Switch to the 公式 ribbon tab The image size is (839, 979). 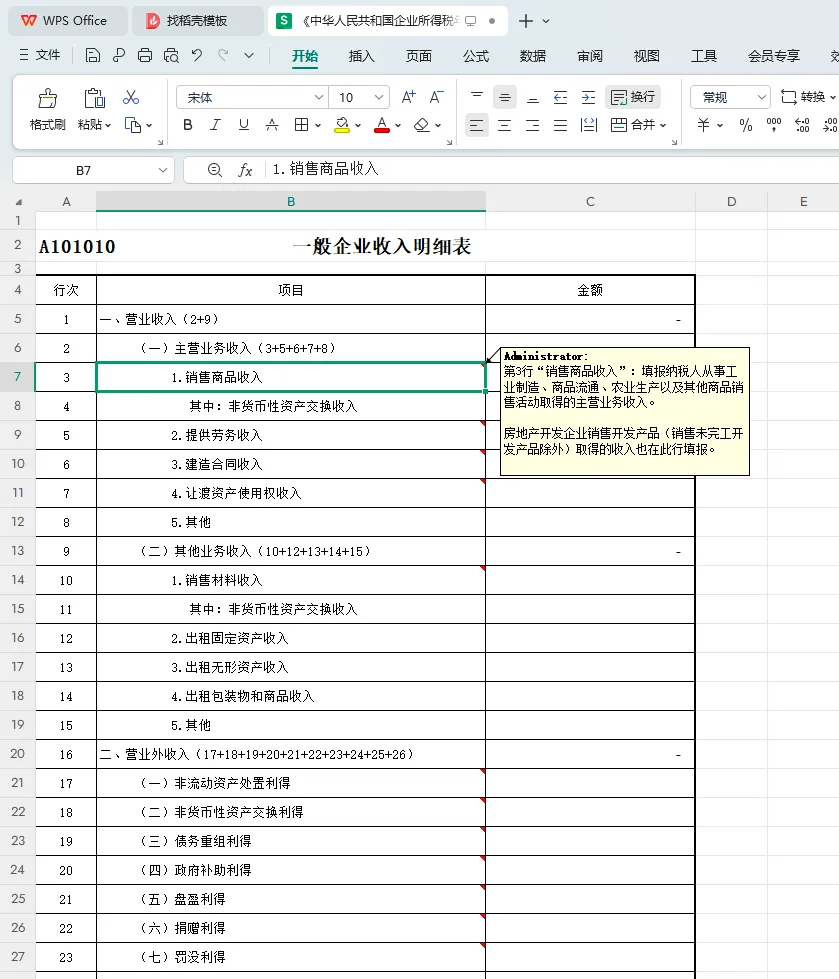click(476, 56)
